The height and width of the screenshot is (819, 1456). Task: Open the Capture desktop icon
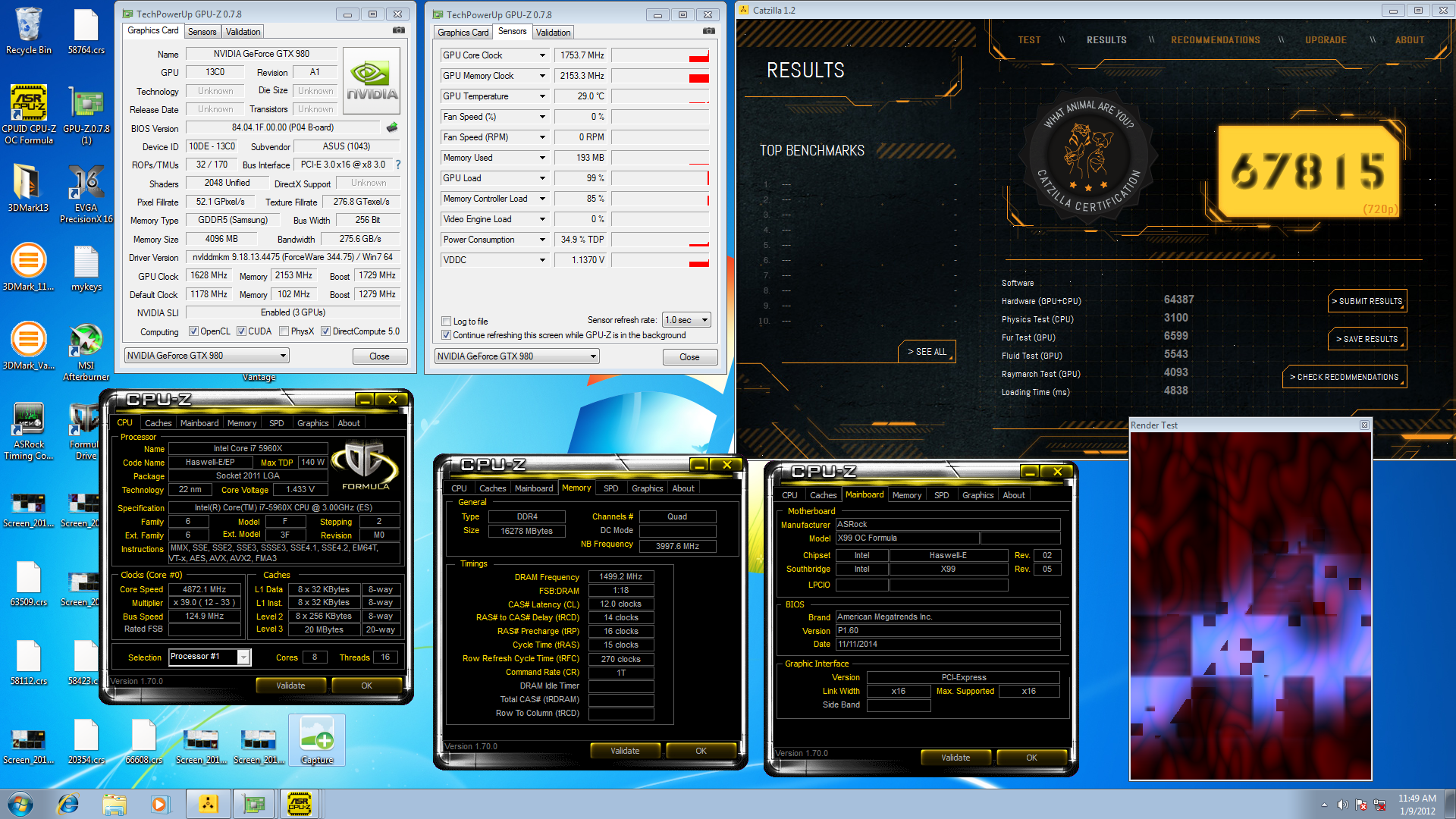pyautogui.click(x=317, y=740)
